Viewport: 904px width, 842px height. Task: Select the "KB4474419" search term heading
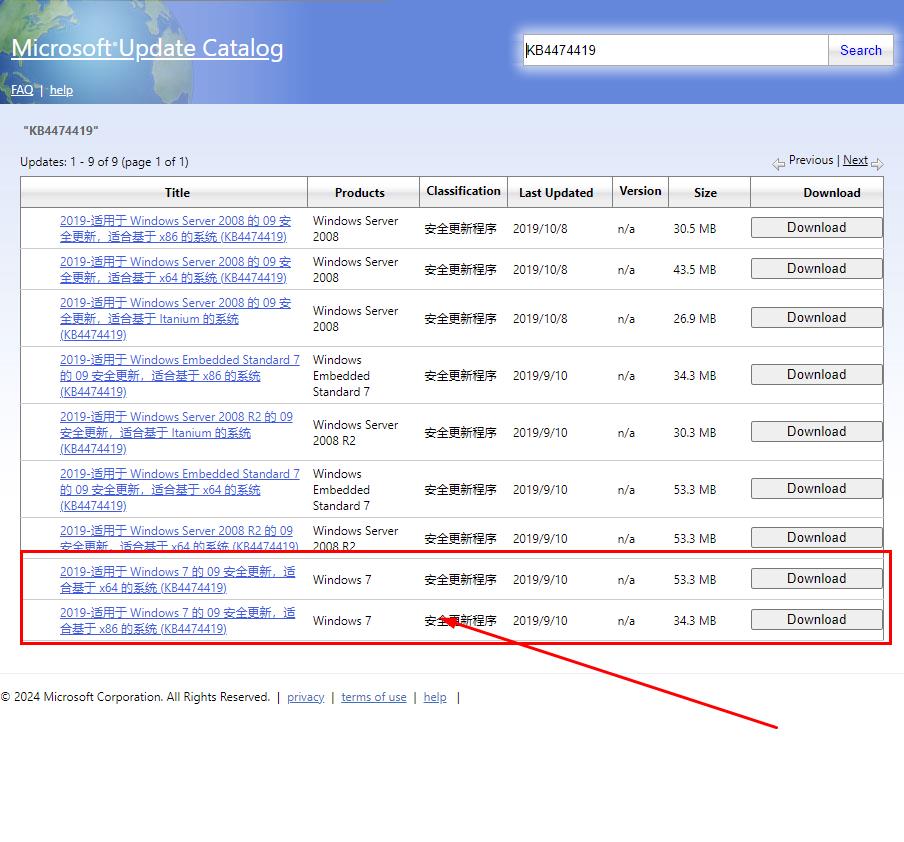(61, 131)
